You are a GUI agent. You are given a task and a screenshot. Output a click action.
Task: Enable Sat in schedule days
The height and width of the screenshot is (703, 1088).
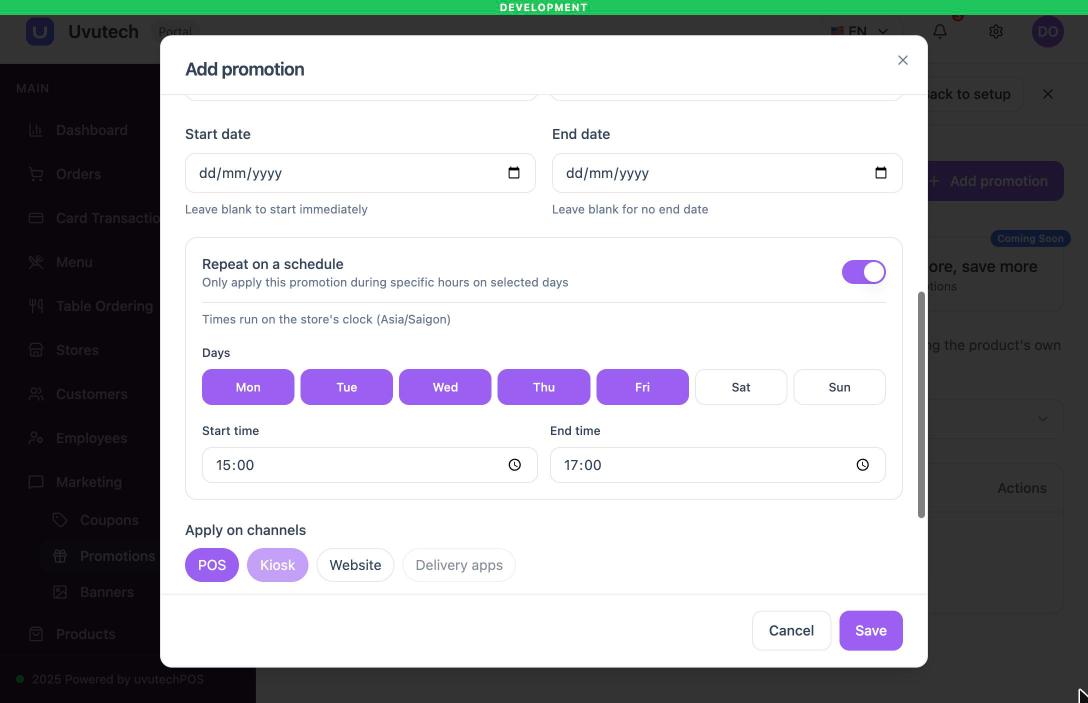[x=741, y=387]
